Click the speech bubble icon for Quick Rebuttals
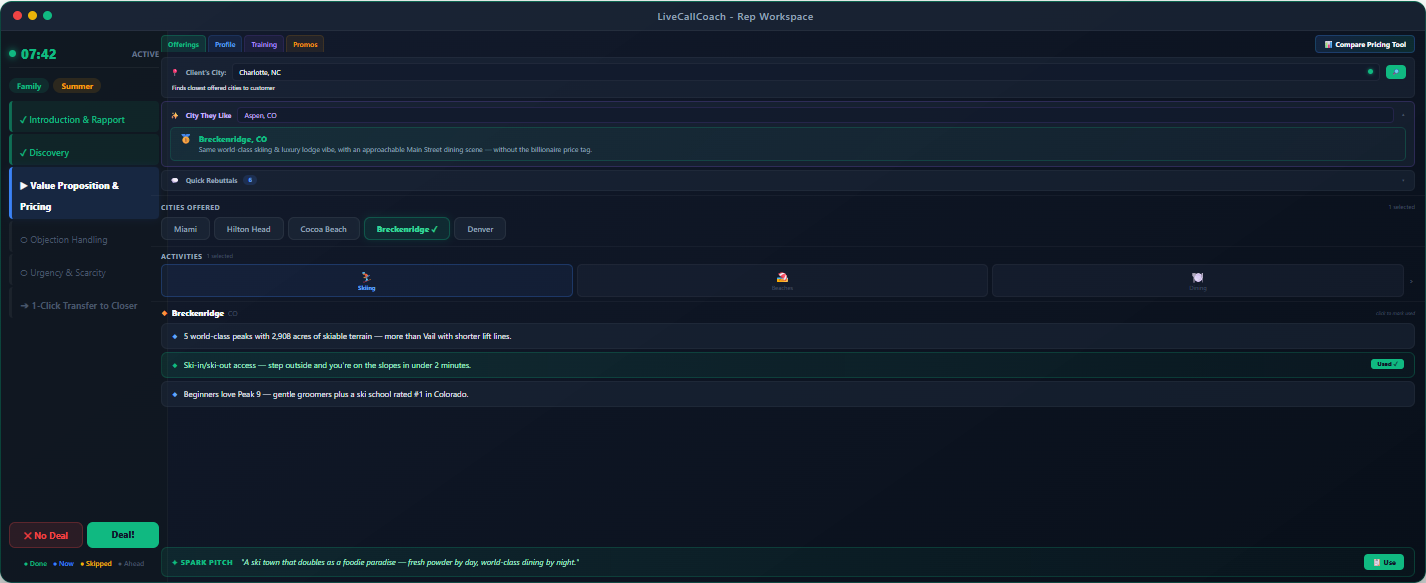 click(x=175, y=180)
